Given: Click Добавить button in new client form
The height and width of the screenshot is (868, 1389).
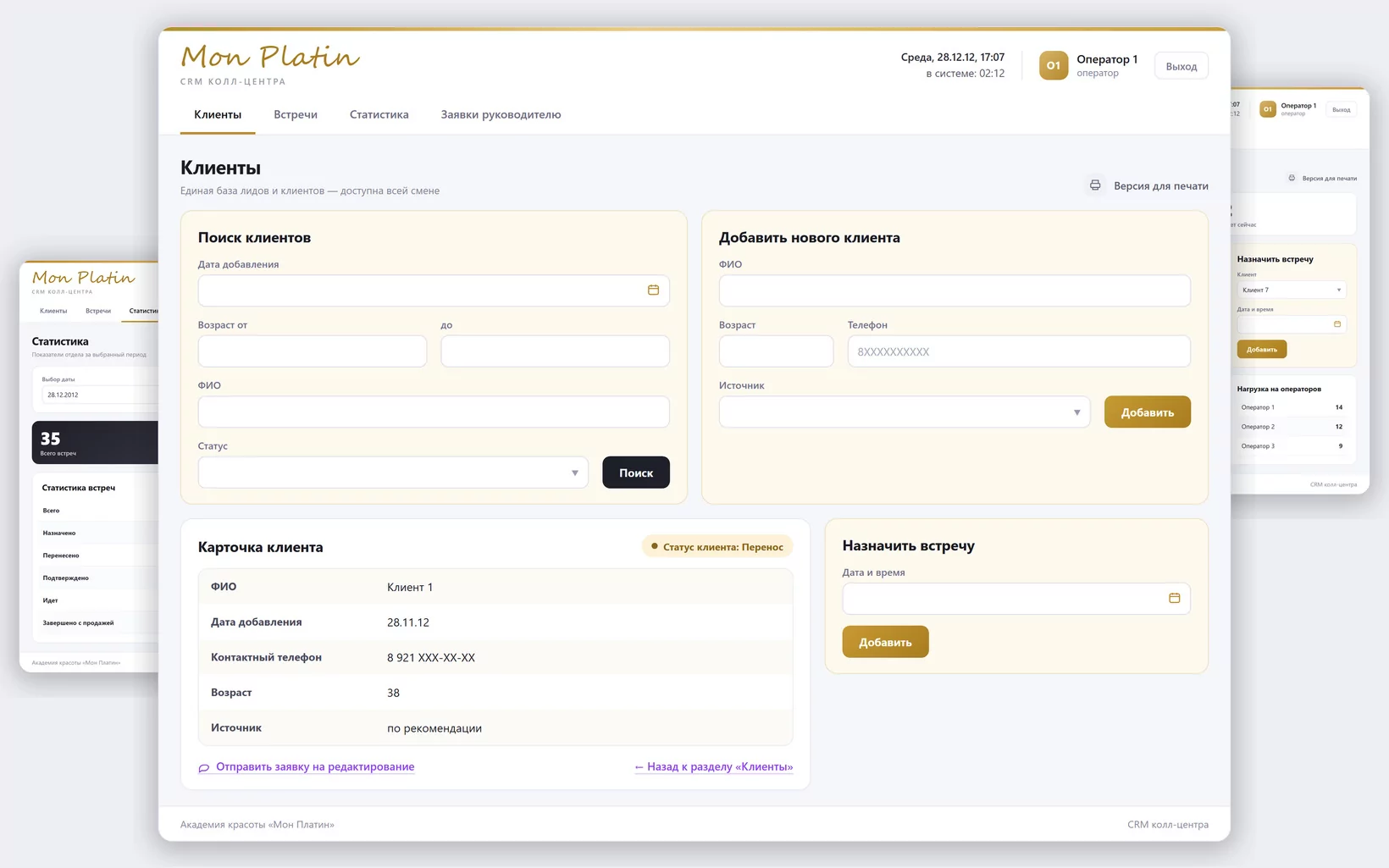Looking at the screenshot, I should [1148, 412].
